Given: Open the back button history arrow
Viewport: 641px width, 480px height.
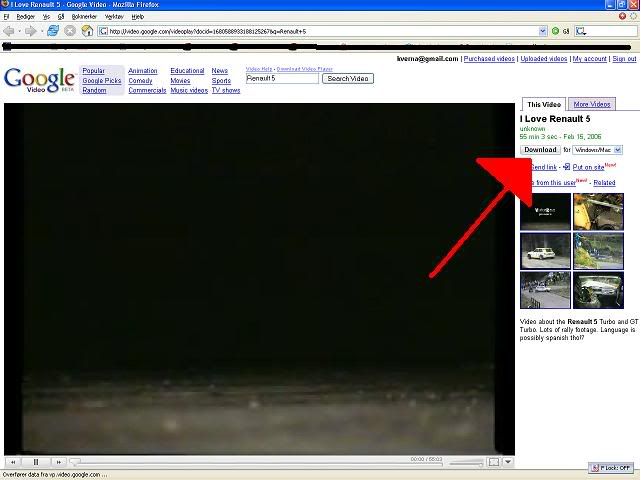Looking at the screenshot, I should click(x=19, y=31).
